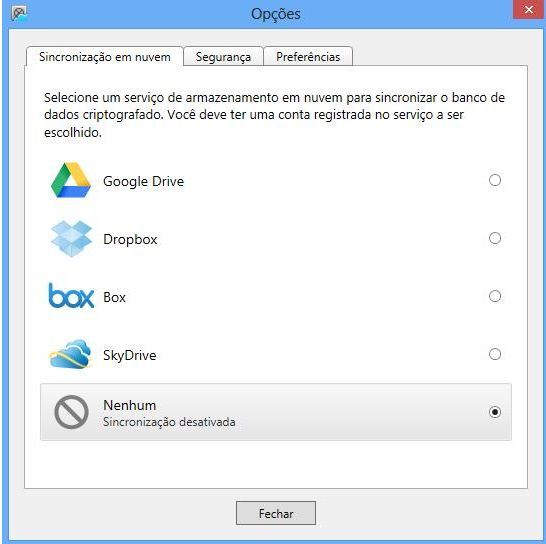Image resolution: width=546 pixels, height=544 pixels.
Task: Click the Dropbox open-box icon
Action: tap(71, 239)
